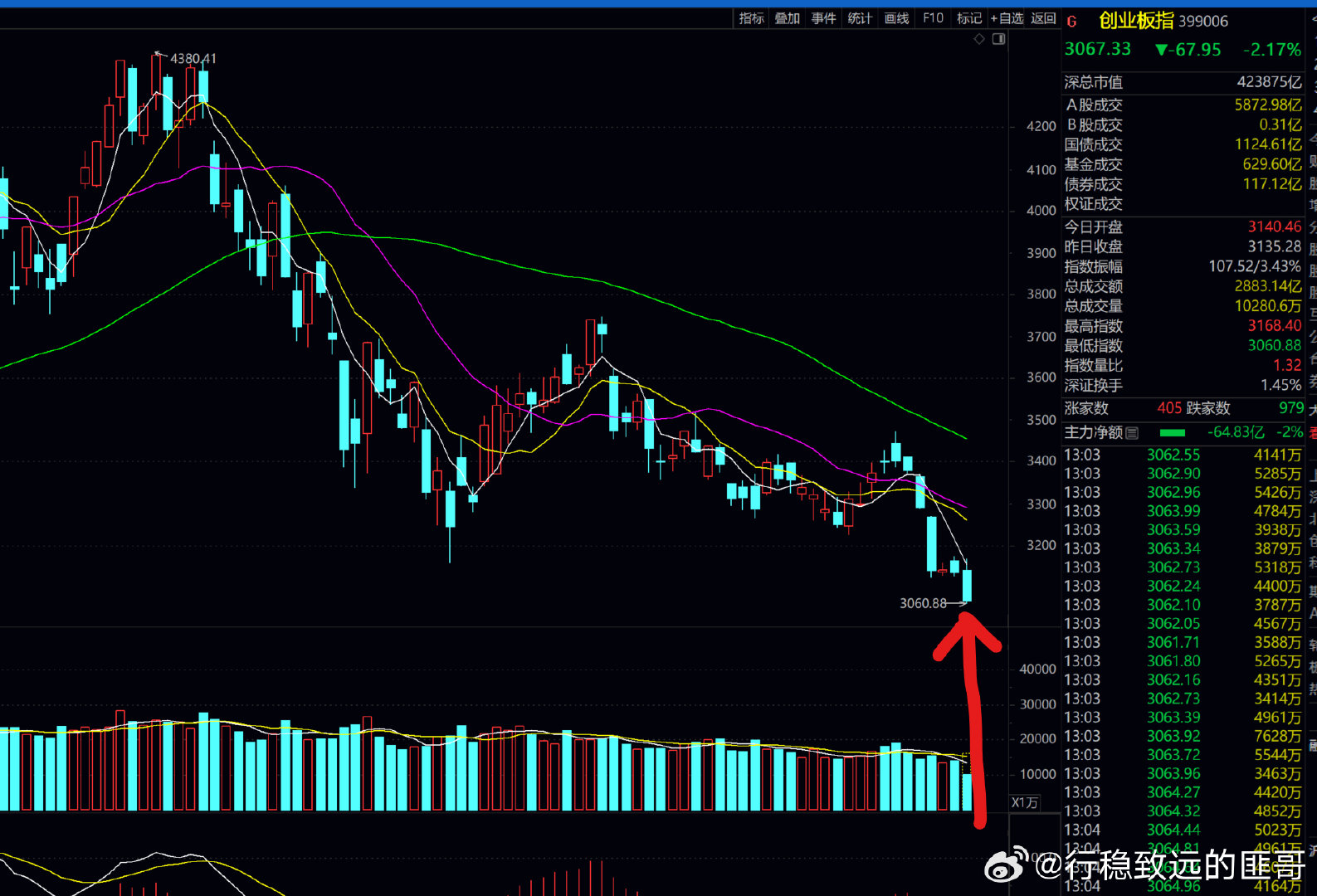Open the 事件 events menu
This screenshot has height=896, width=1317.
click(x=824, y=18)
